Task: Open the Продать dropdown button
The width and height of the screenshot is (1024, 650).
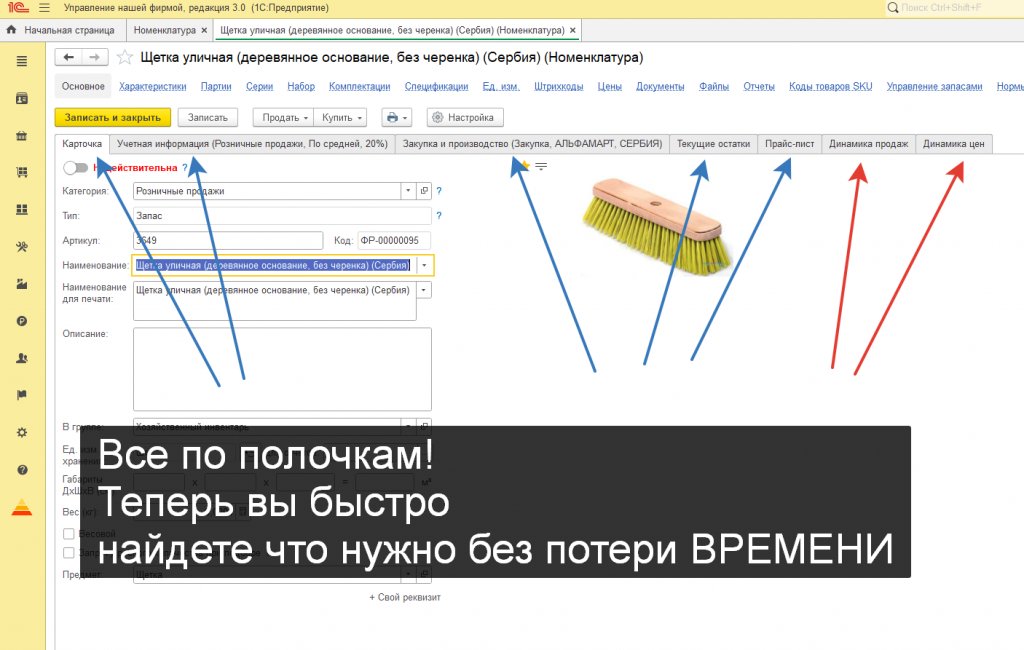Action: 283,118
